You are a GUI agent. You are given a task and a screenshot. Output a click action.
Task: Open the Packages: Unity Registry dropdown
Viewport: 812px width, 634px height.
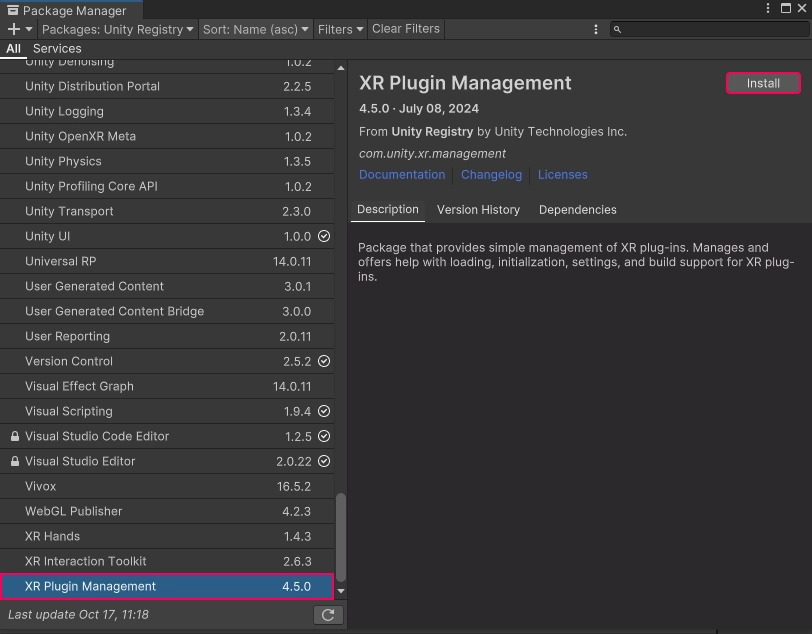(116, 29)
